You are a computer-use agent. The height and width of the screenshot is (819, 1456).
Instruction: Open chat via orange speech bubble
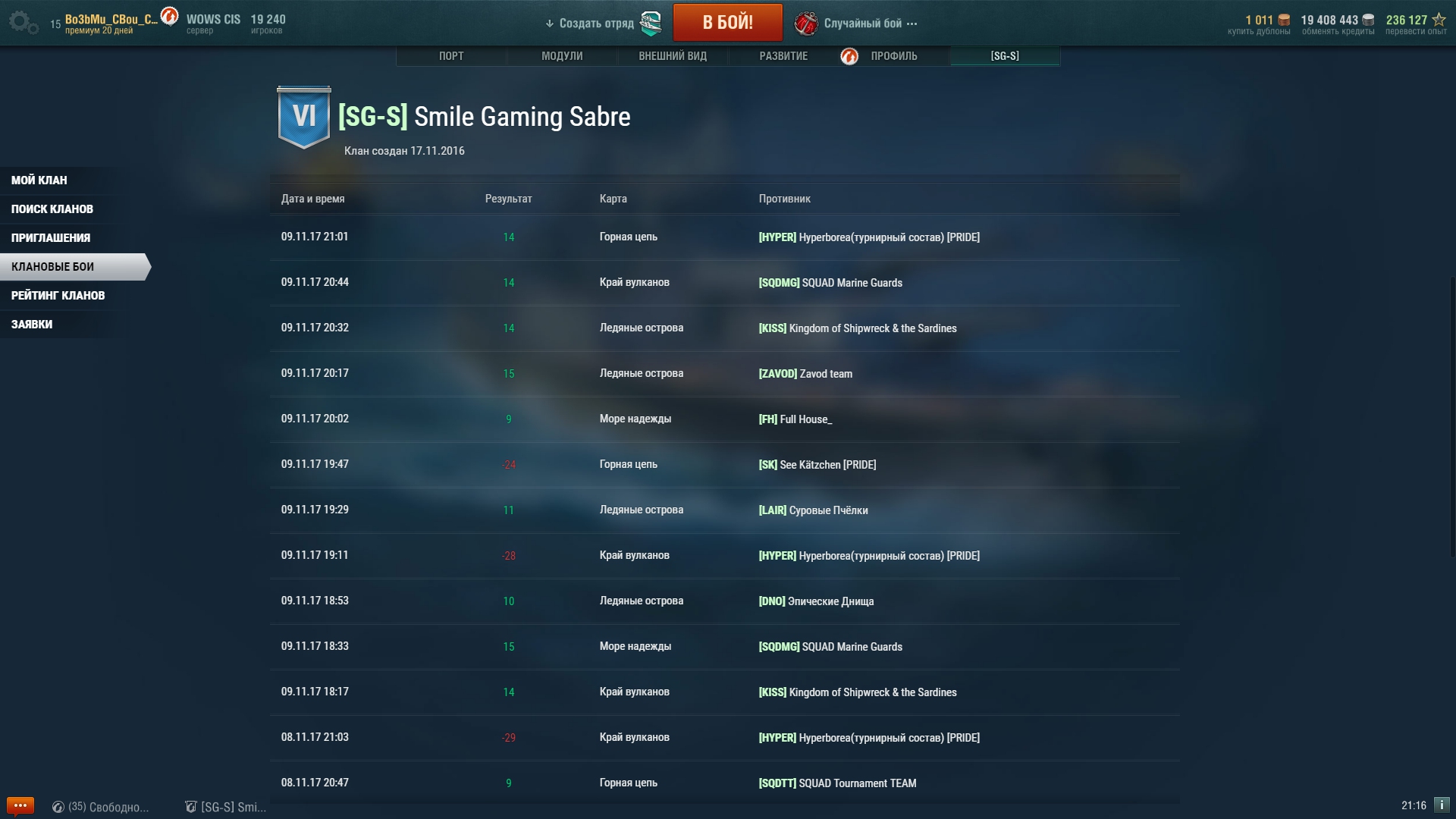[20, 805]
